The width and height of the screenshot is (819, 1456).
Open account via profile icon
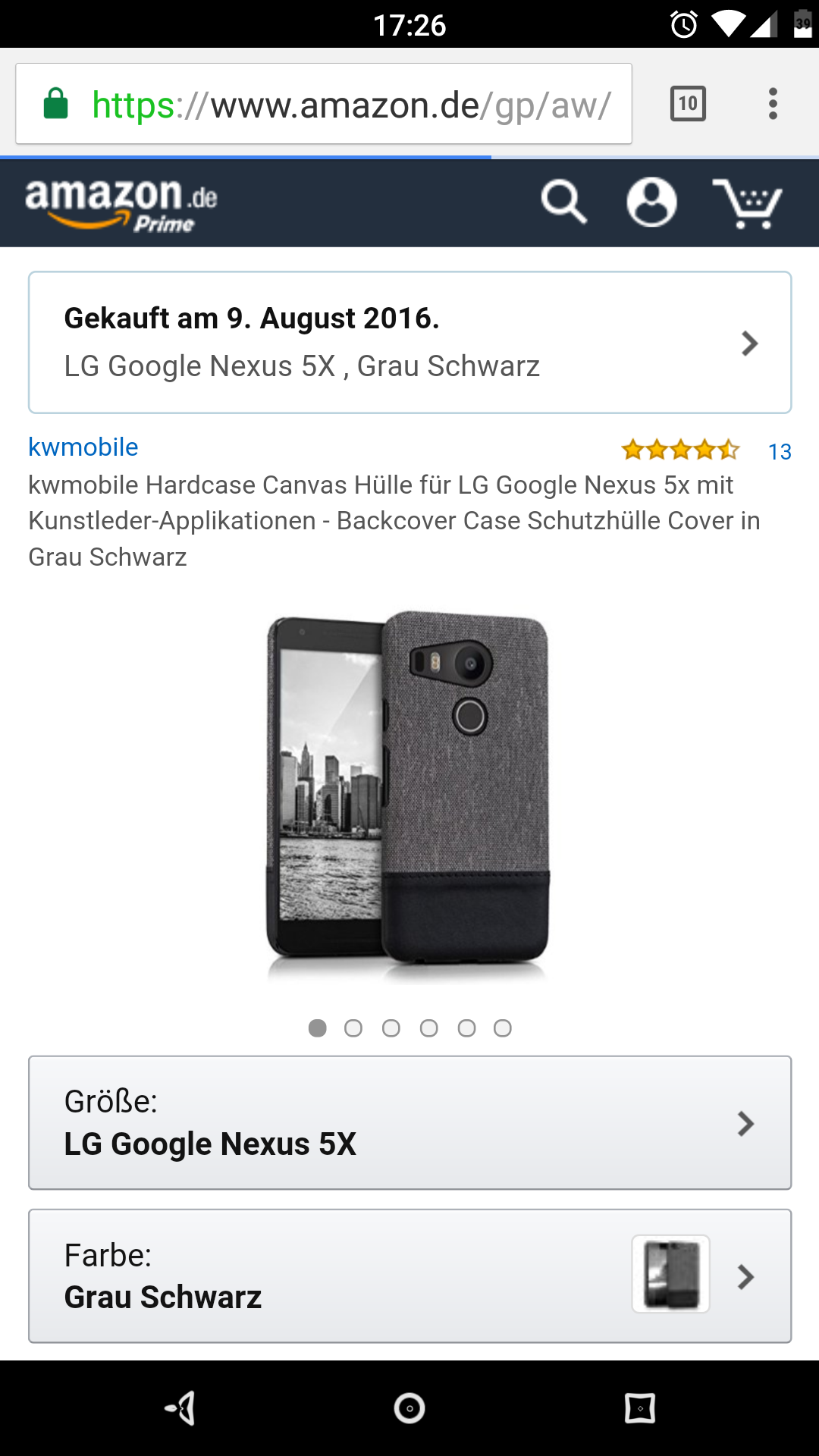click(x=651, y=202)
